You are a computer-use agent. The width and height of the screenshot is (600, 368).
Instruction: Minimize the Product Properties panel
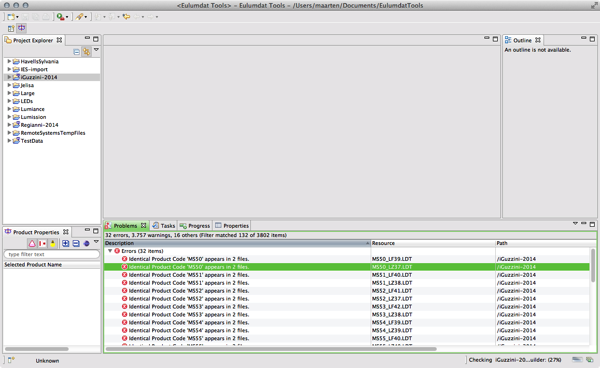[87, 230]
